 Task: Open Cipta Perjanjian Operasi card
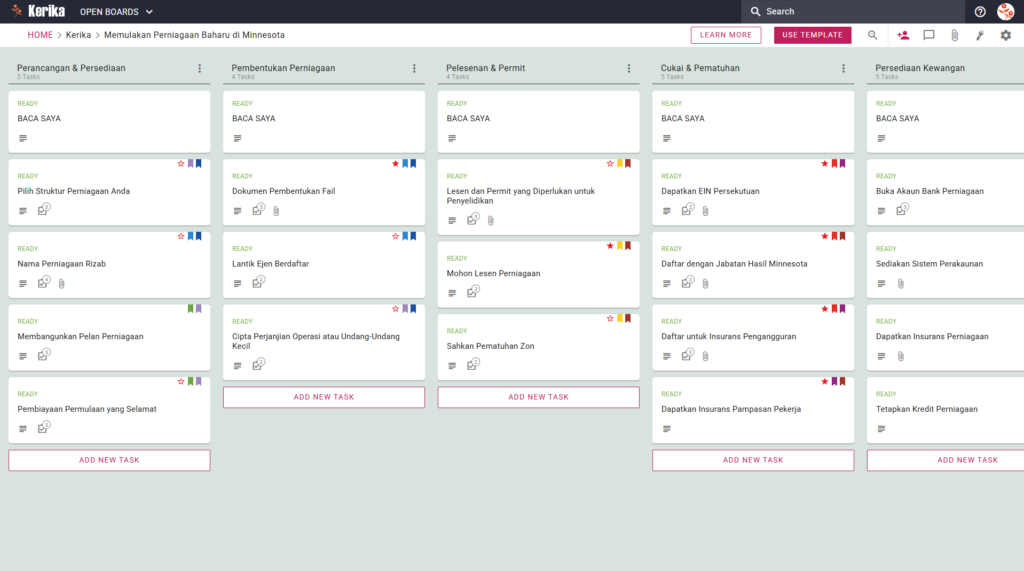324,342
